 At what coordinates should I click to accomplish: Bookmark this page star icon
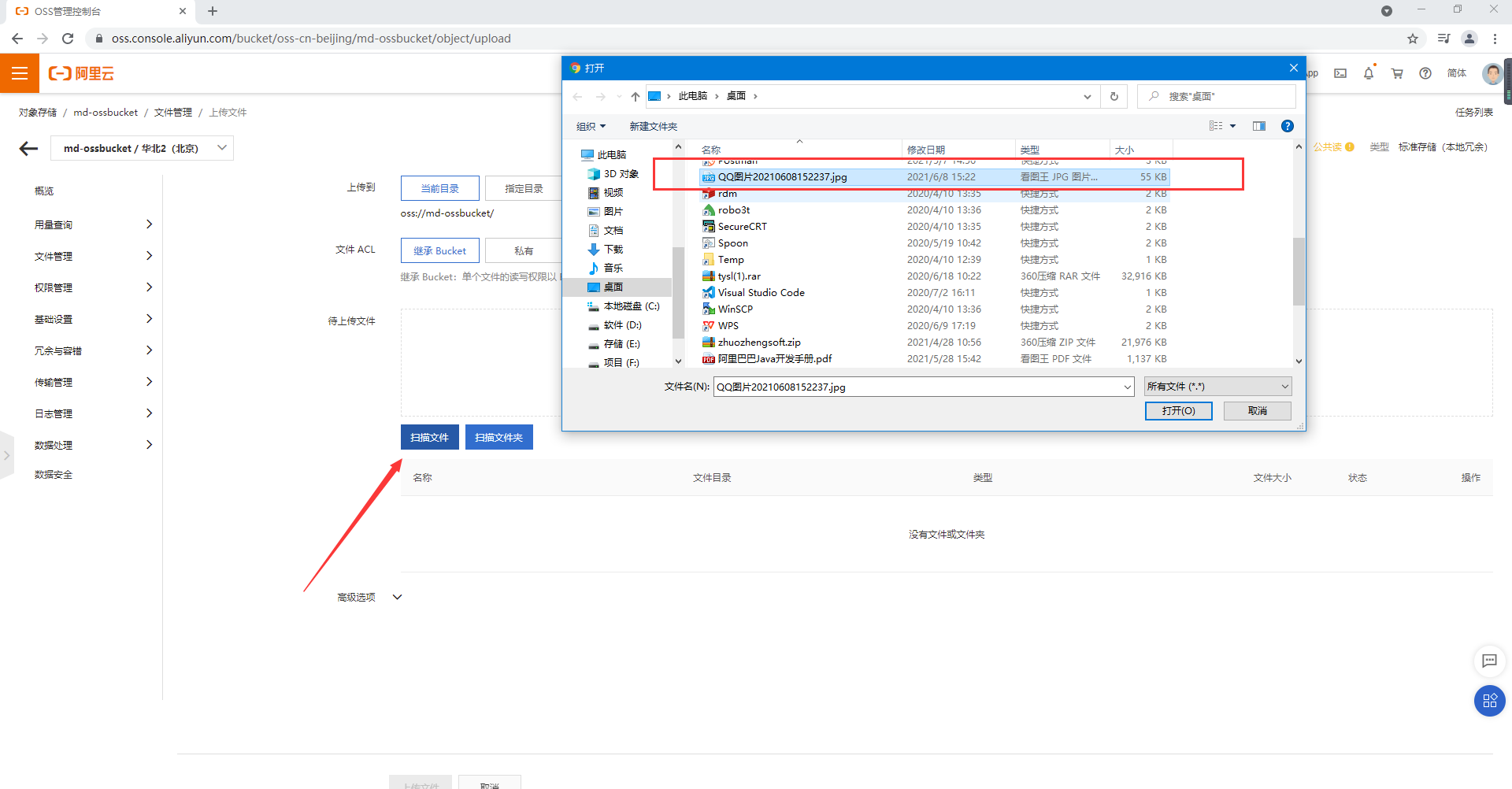point(1413,39)
